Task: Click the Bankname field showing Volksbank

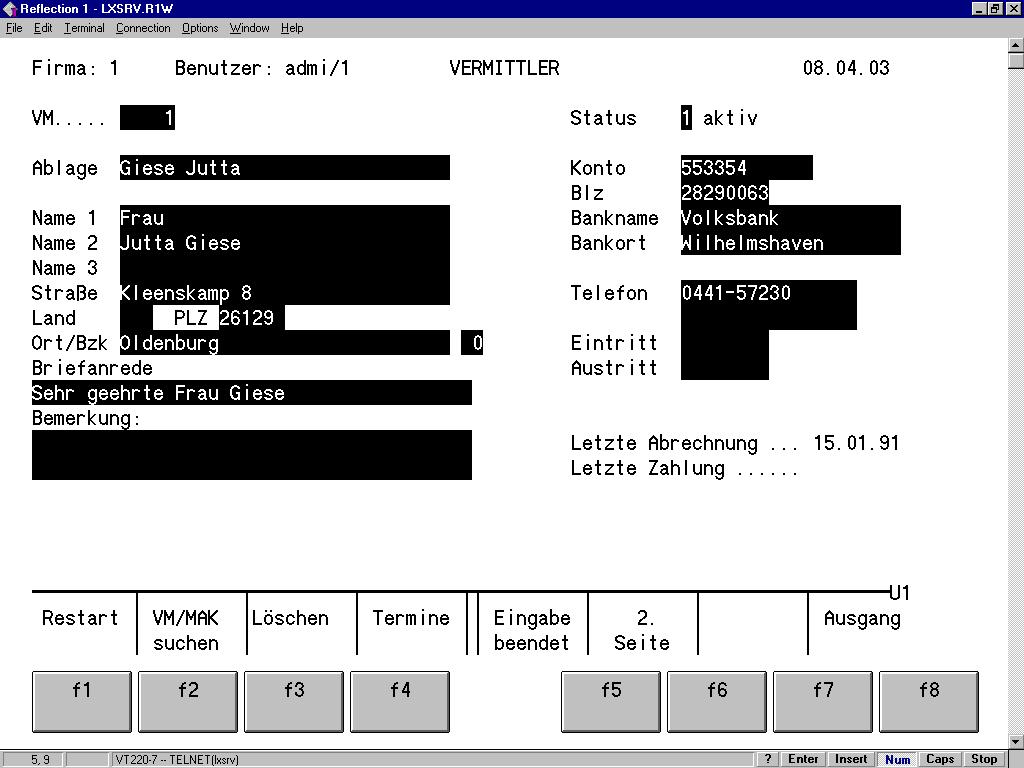Action: click(x=791, y=217)
